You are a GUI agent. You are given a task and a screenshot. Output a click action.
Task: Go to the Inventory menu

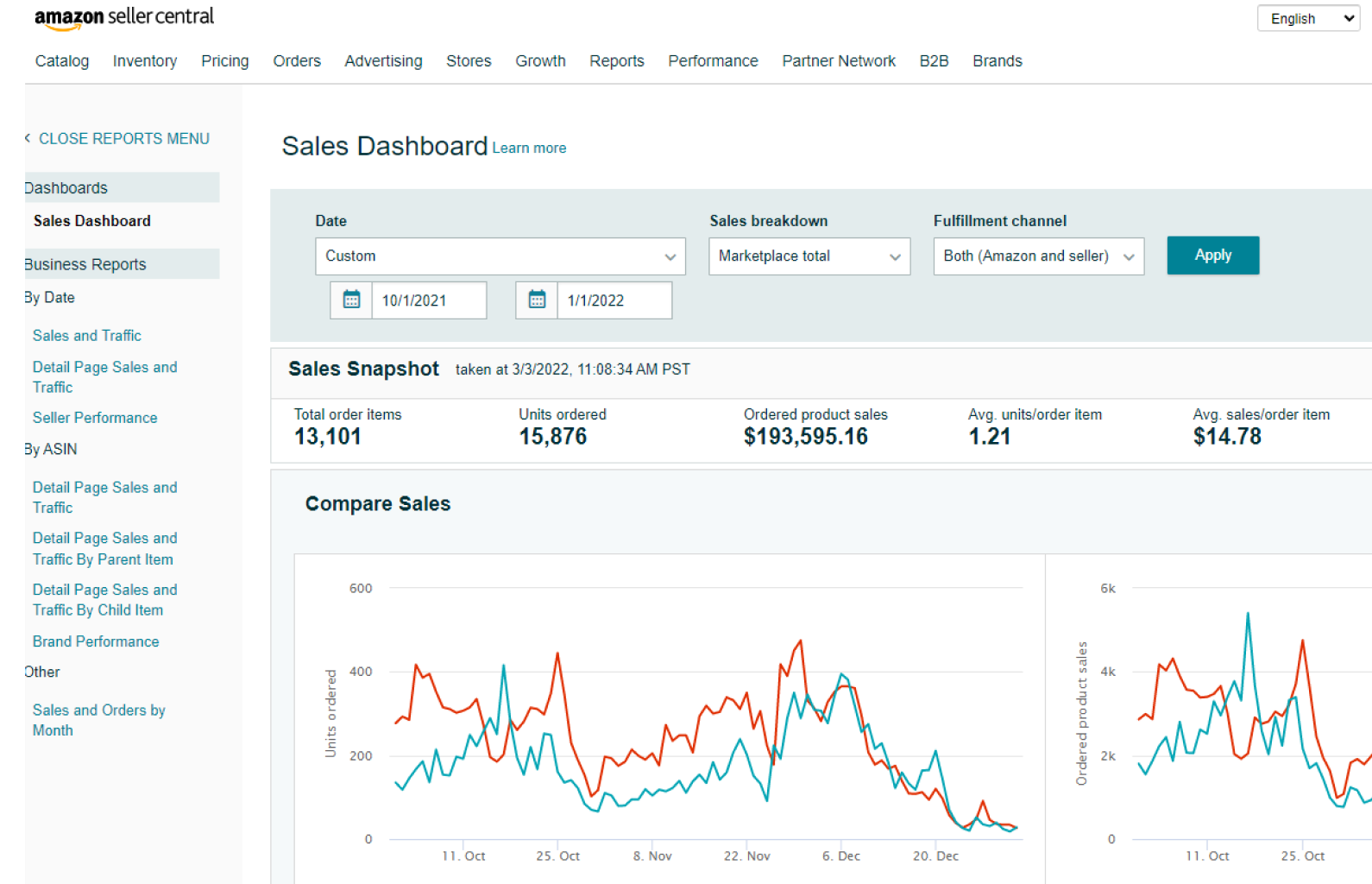click(x=145, y=61)
